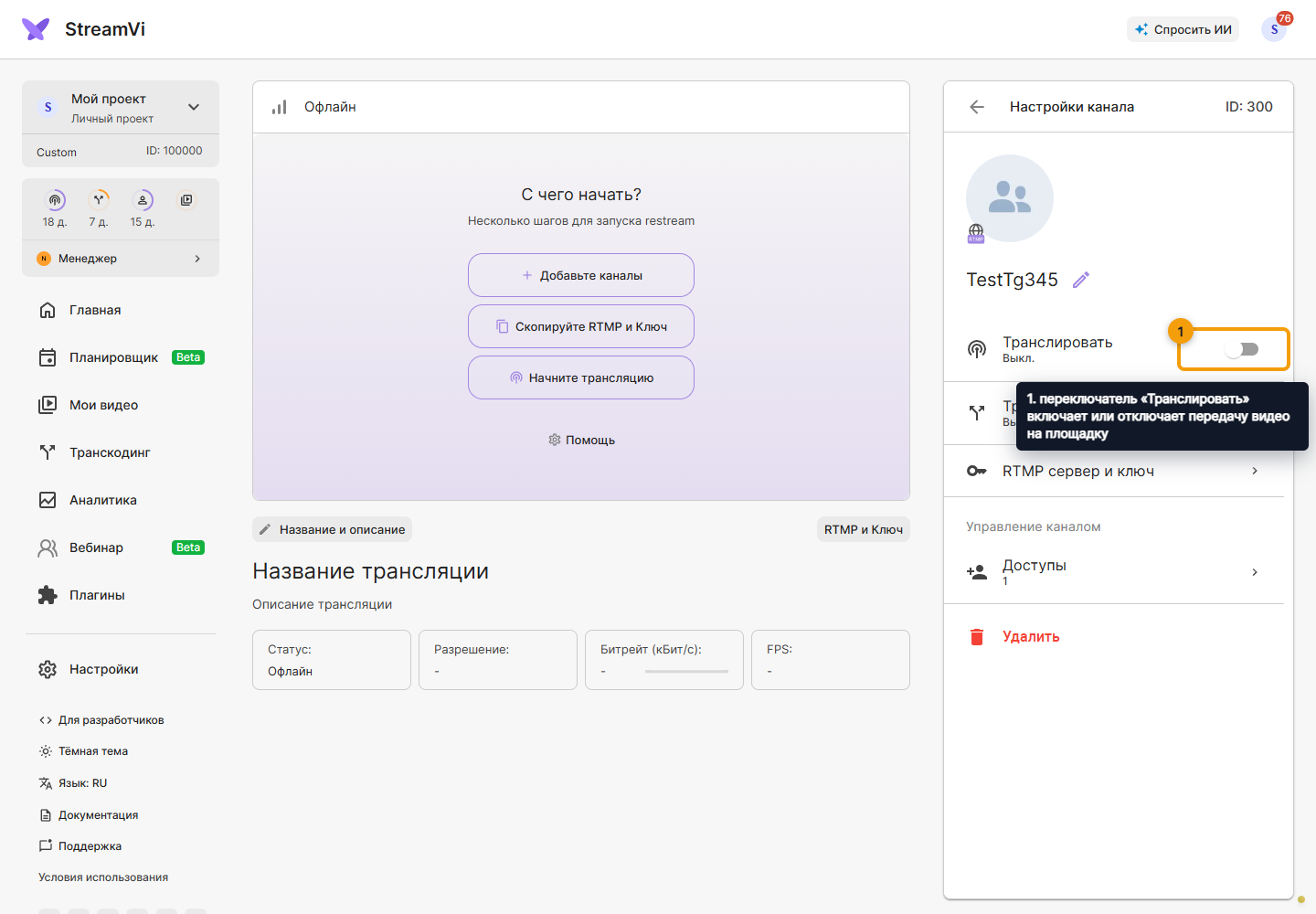Open Условия использования link

point(103,877)
